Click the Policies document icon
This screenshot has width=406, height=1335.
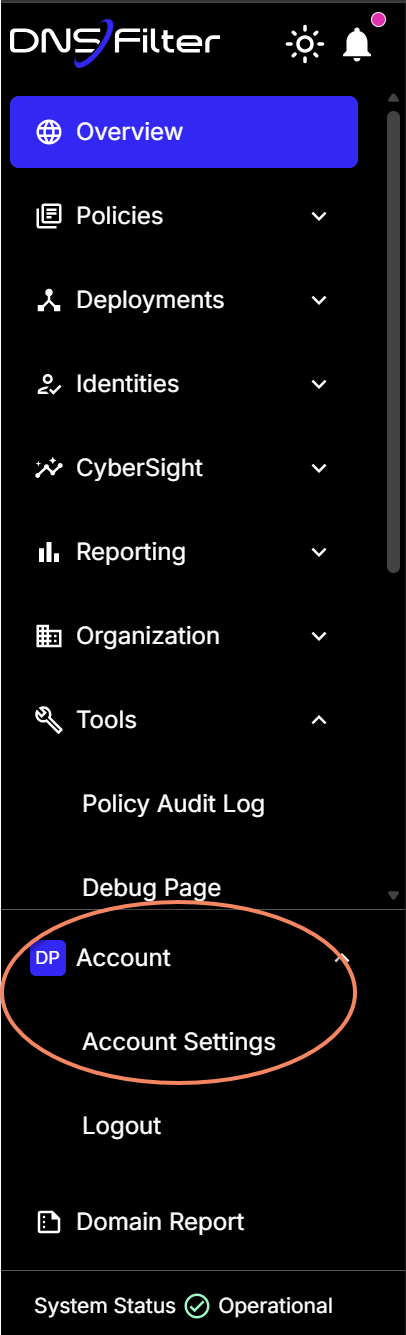[x=48, y=216]
